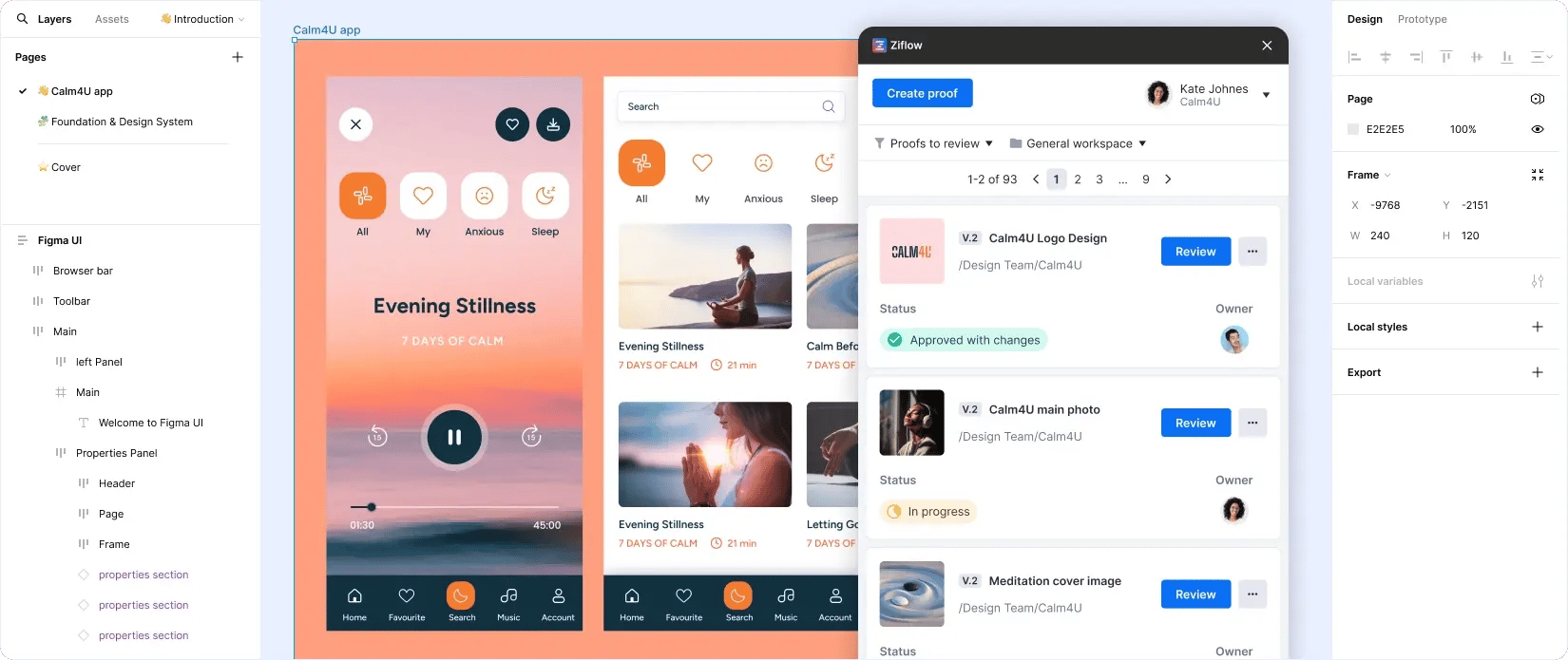Screen dimensions: 1568x660
Task: Select the Sleep moon category in player screen
Action: 545,196
